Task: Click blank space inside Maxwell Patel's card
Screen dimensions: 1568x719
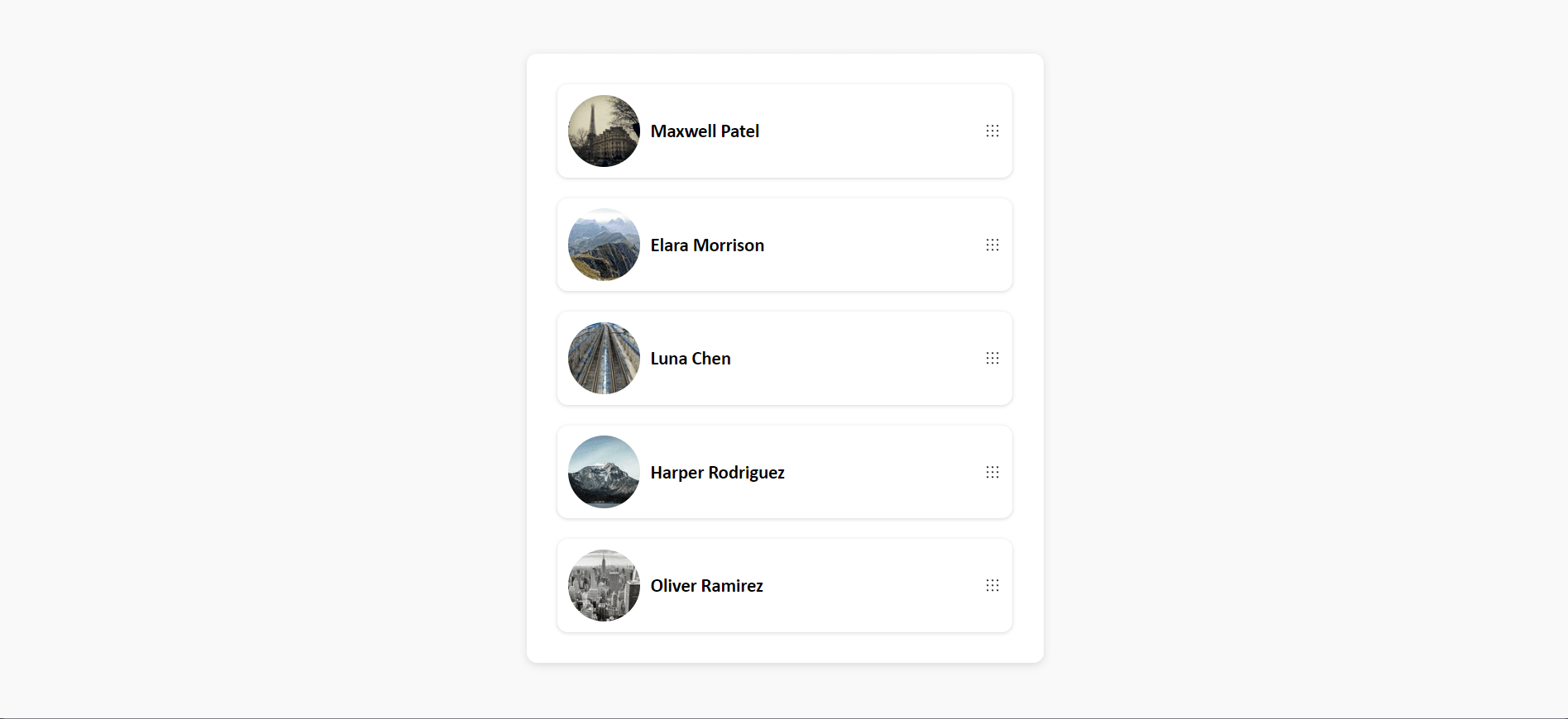Action: [868, 131]
